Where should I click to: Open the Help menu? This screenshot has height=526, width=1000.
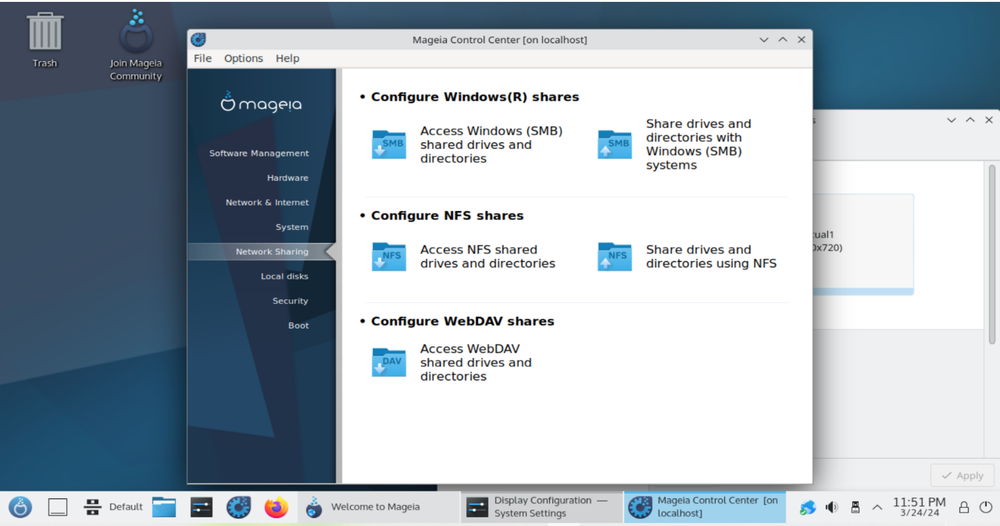[287, 58]
